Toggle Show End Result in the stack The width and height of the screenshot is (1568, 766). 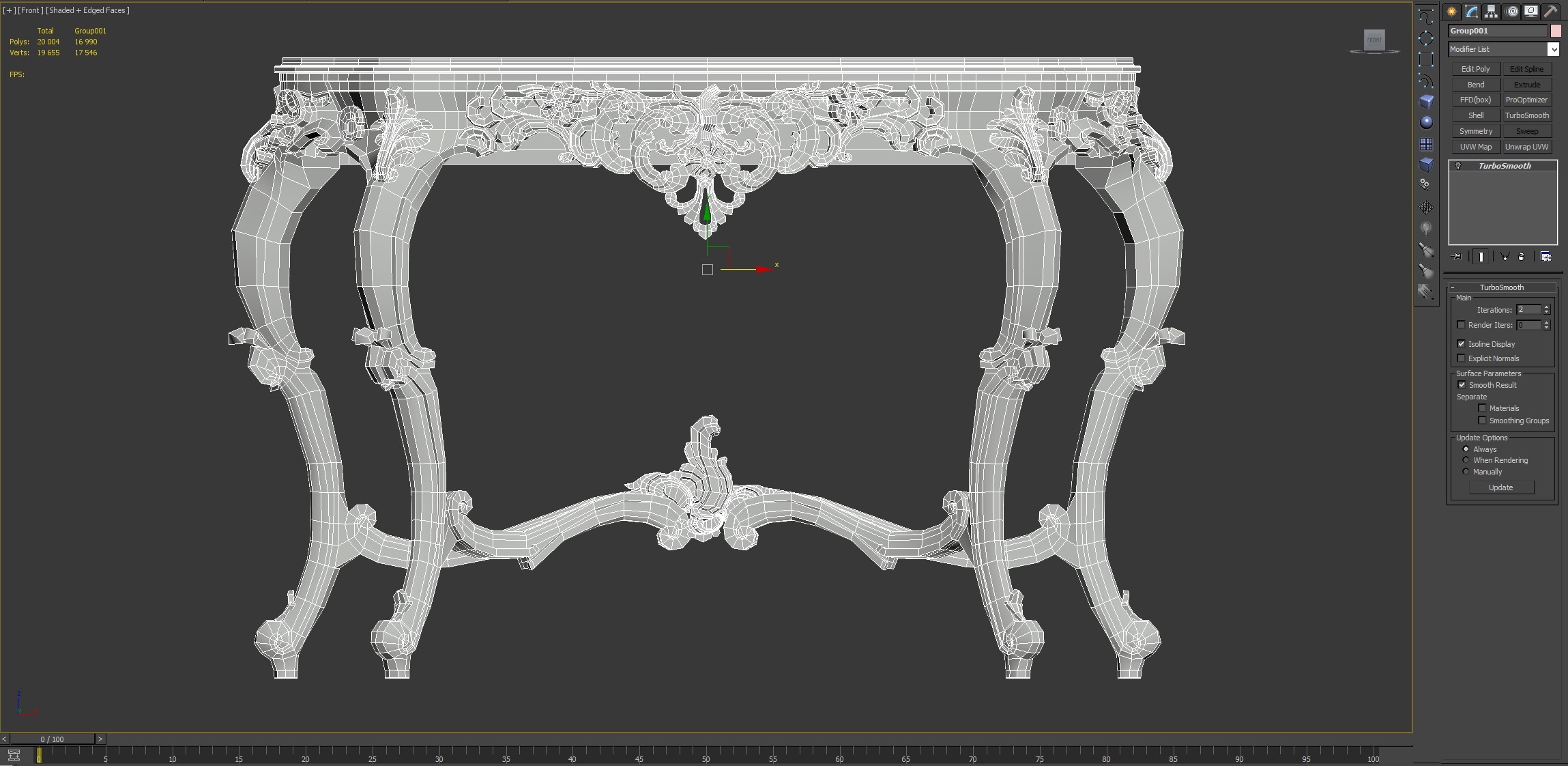(1481, 257)
